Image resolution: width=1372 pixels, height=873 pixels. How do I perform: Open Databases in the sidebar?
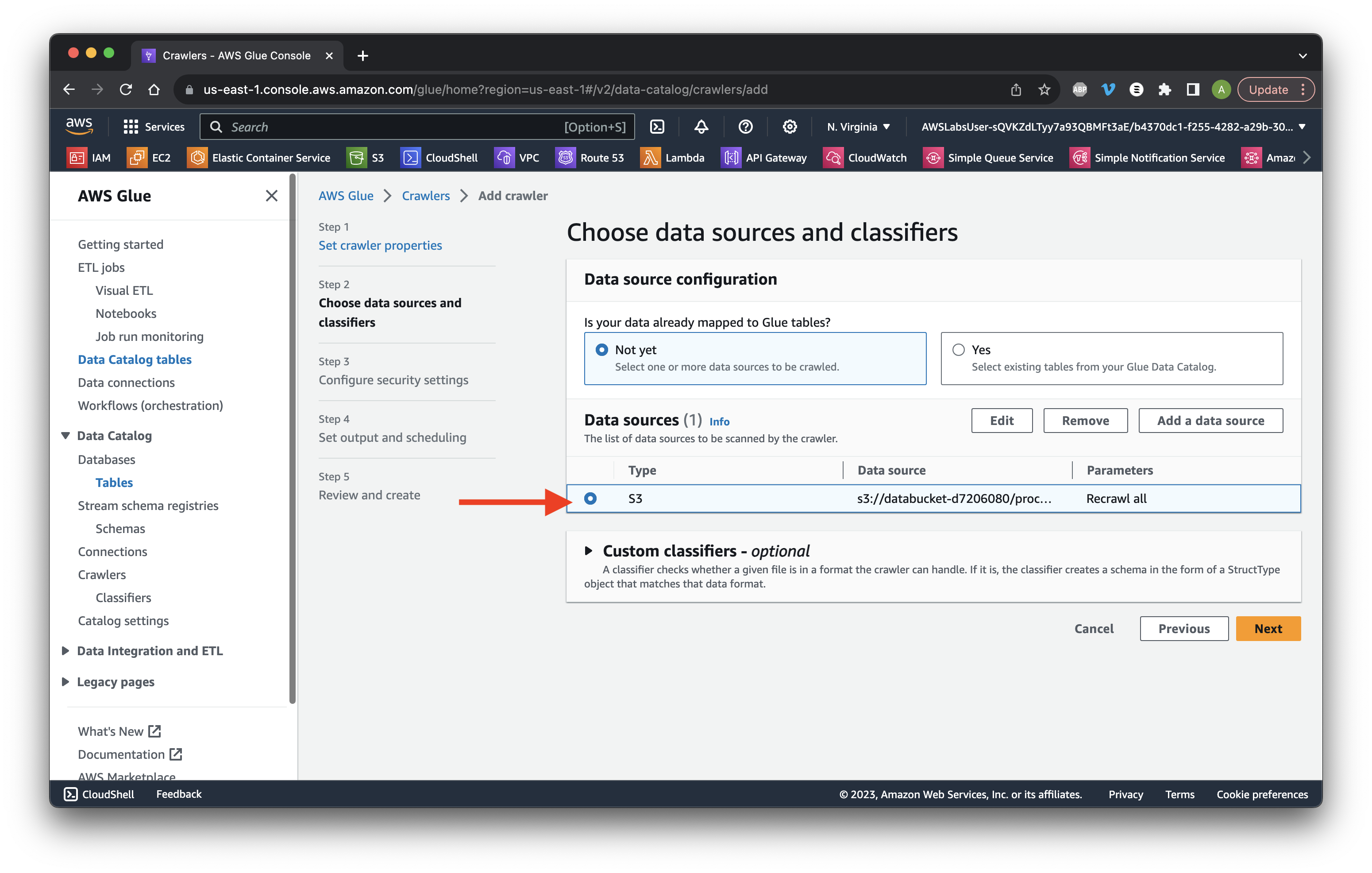coord(107,459)
